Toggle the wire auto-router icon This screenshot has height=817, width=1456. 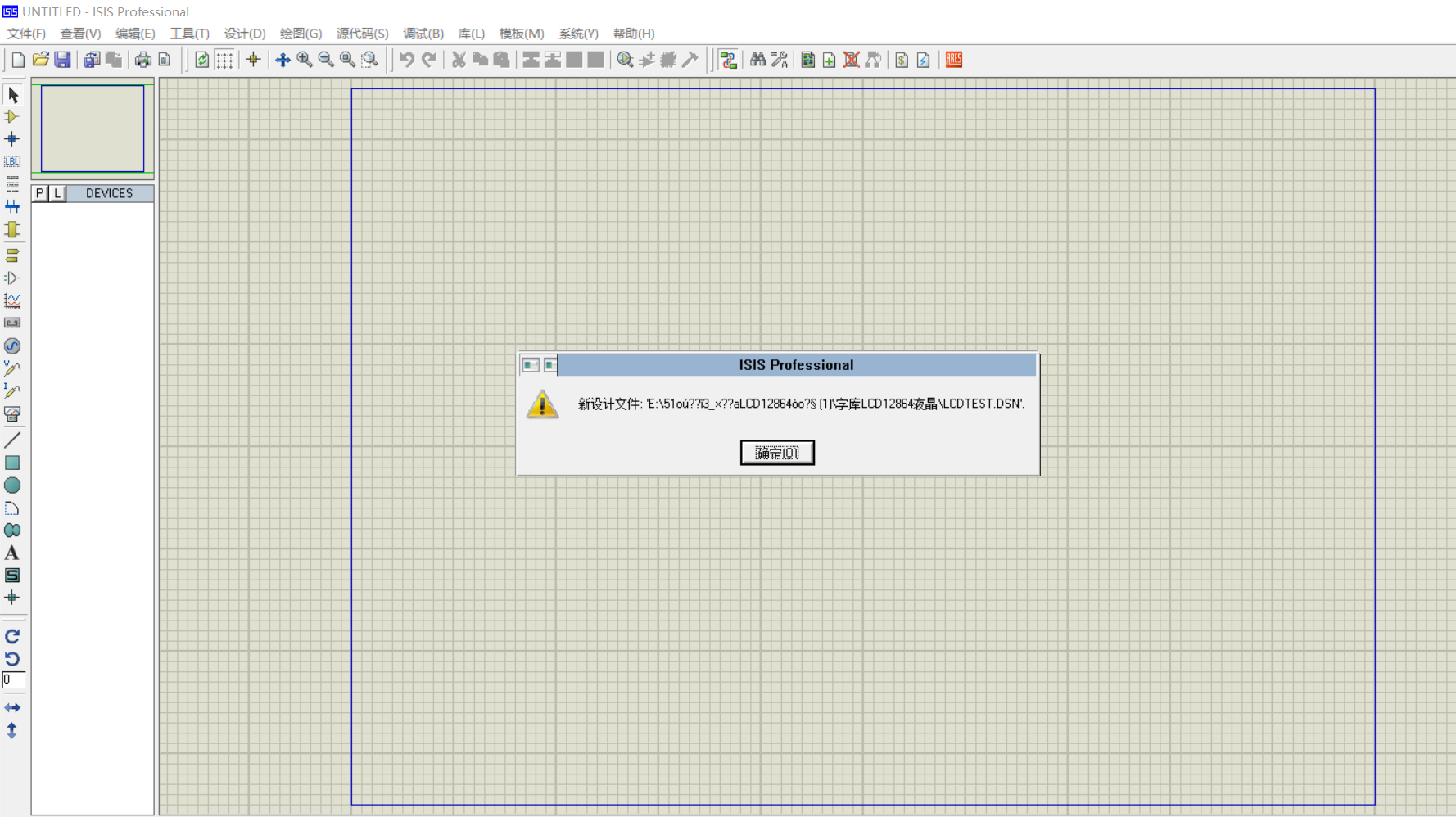coord(728,60)
